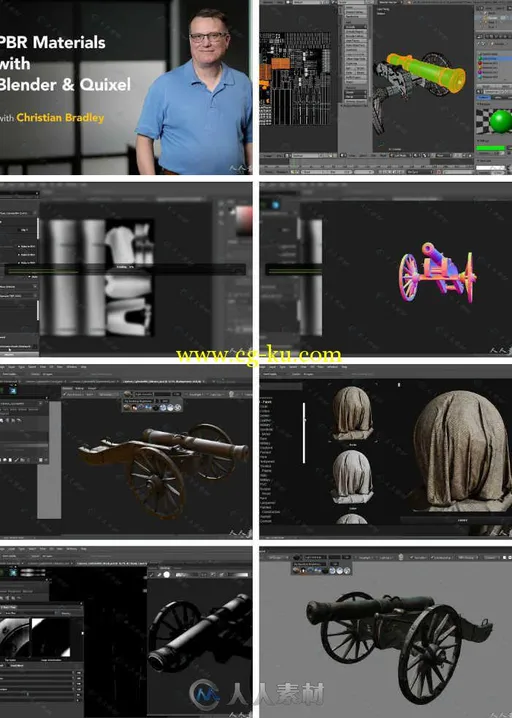Click the large fabric material preview
The width and height of the screenshot is (512, 718).
[462, 451]
